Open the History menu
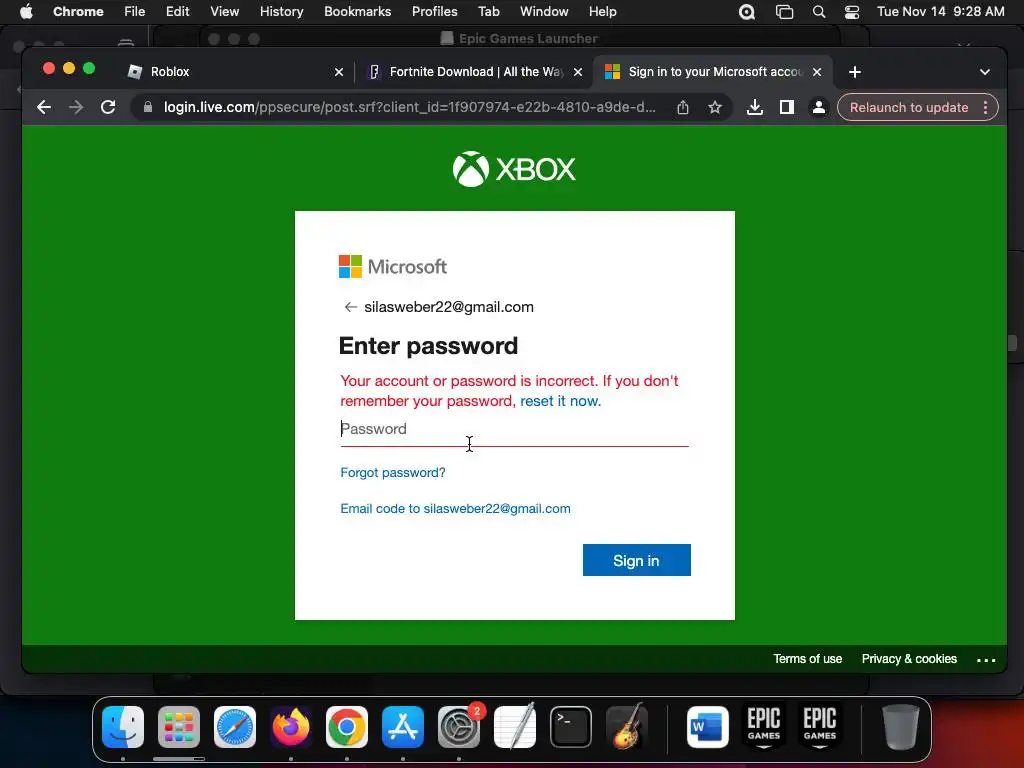The image size is (1024, 768). pyautogui.click(x=281, y=12)
